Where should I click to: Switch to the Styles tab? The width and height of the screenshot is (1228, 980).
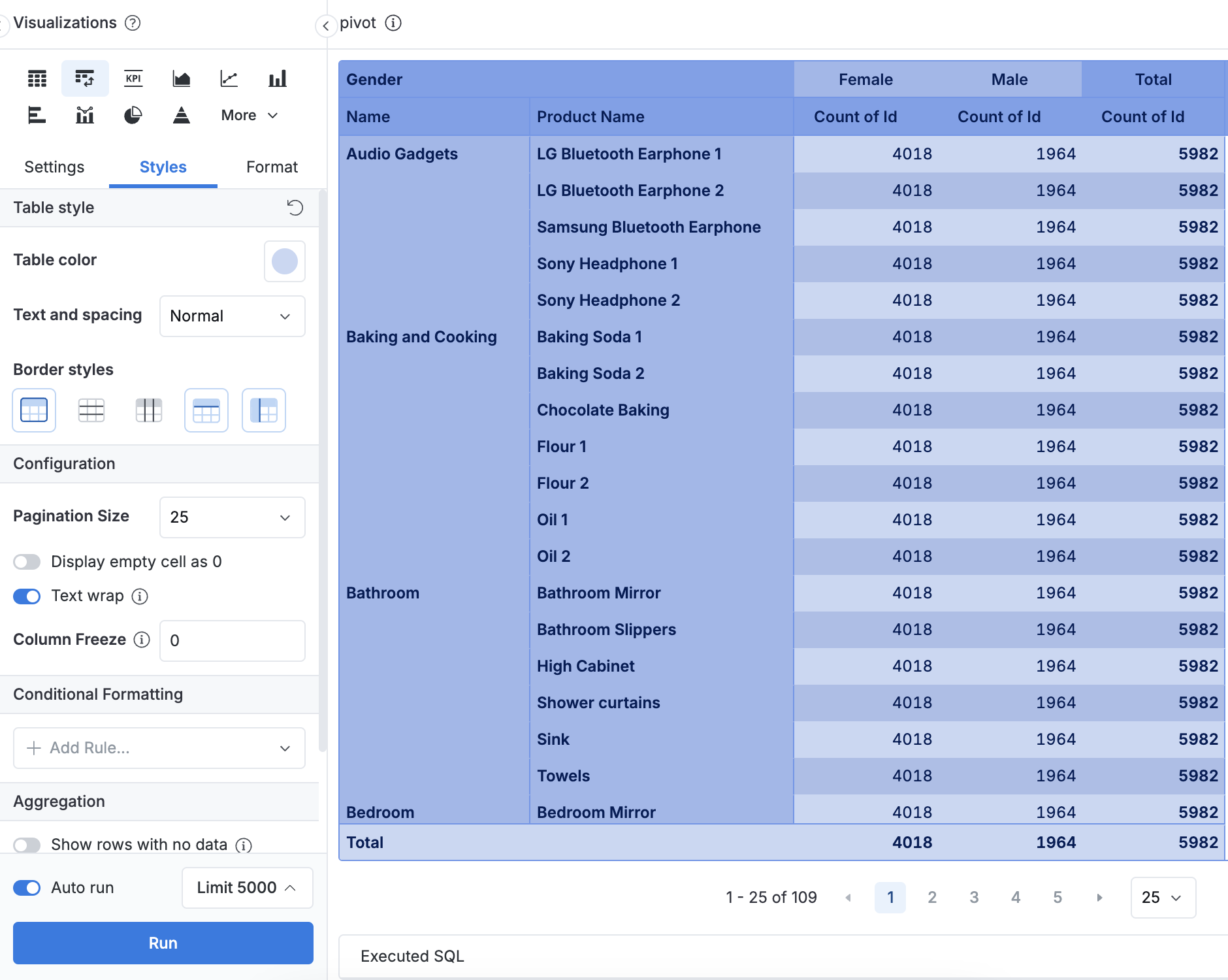point(163,167)
